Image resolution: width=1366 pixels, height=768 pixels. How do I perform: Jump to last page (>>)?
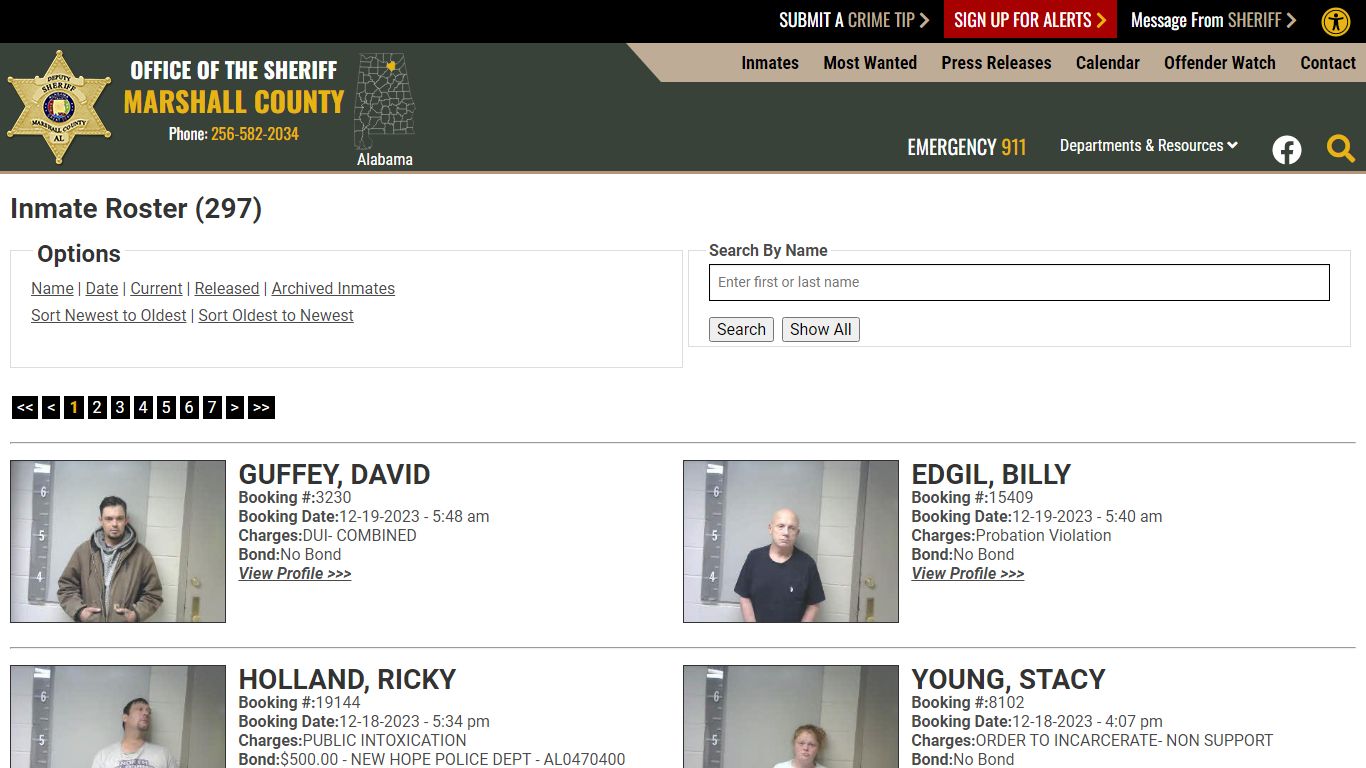click(x=261, y=407)
